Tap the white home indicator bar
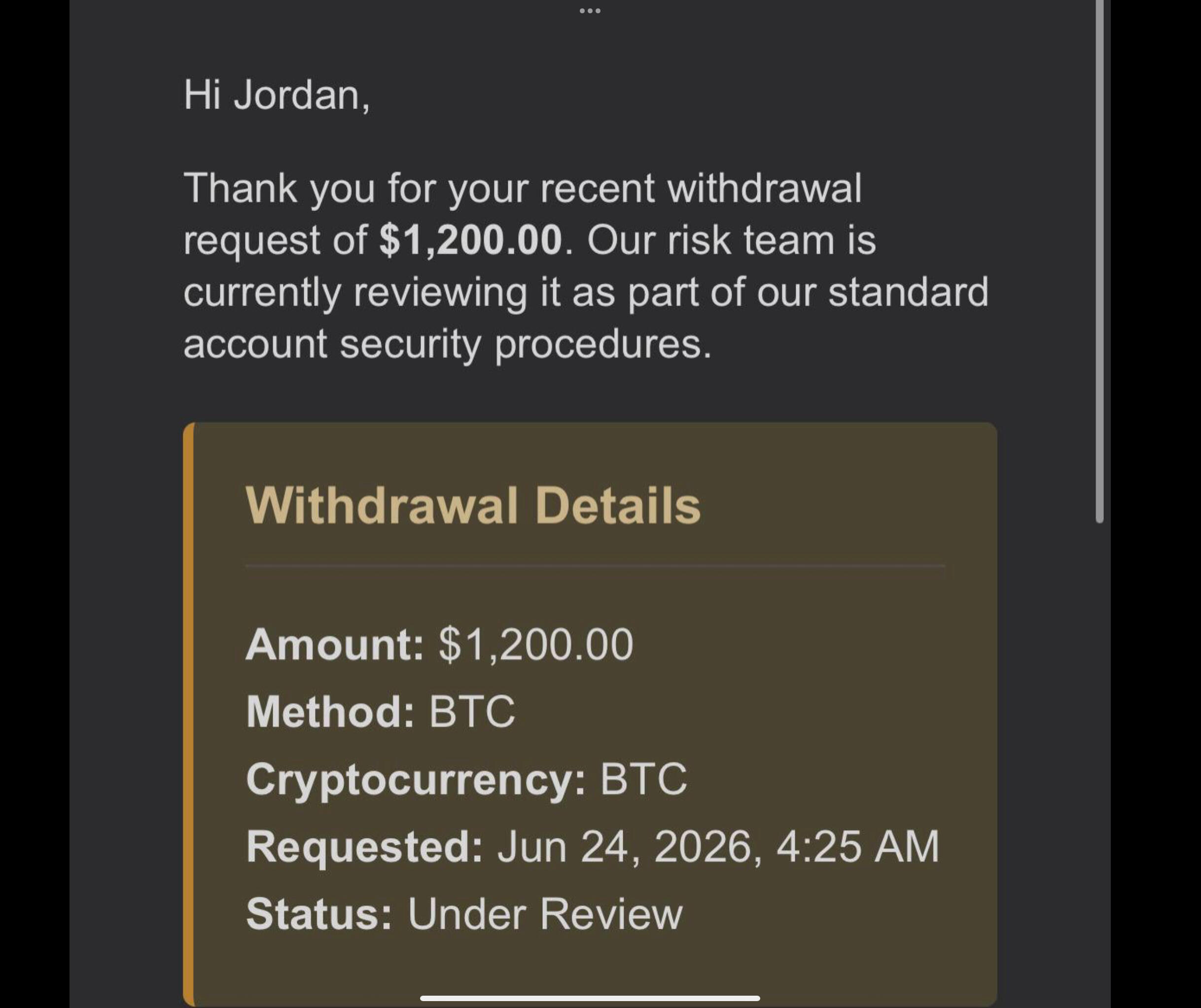 tap(590, 998)
